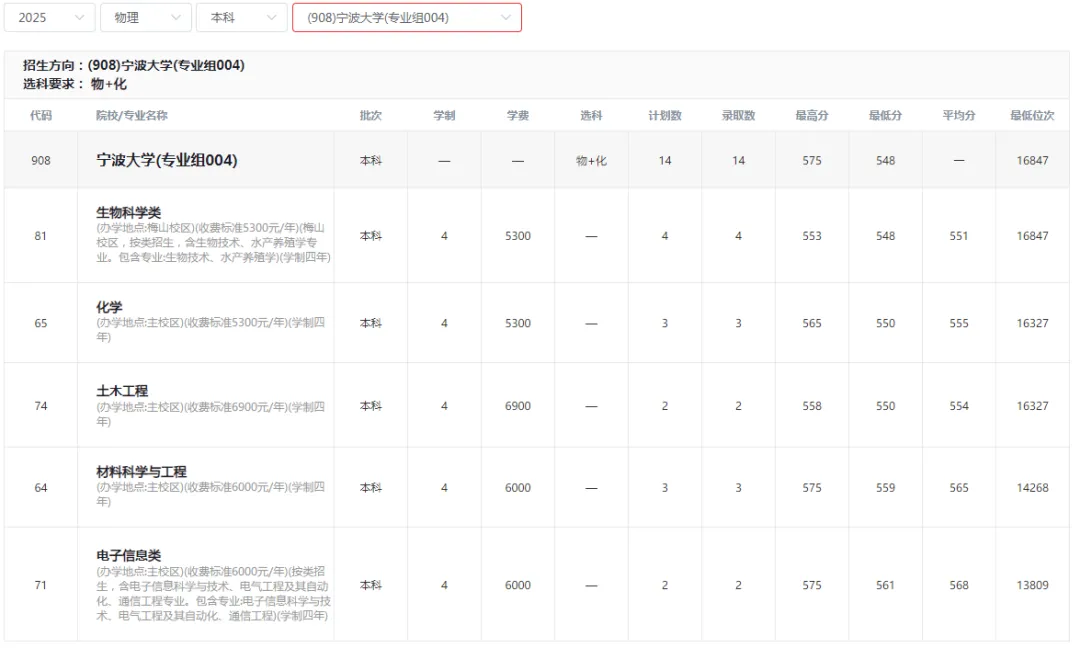Screen dimensions: 1080x648
Task: Click the 批次 column header
Action: coord(371,115)
